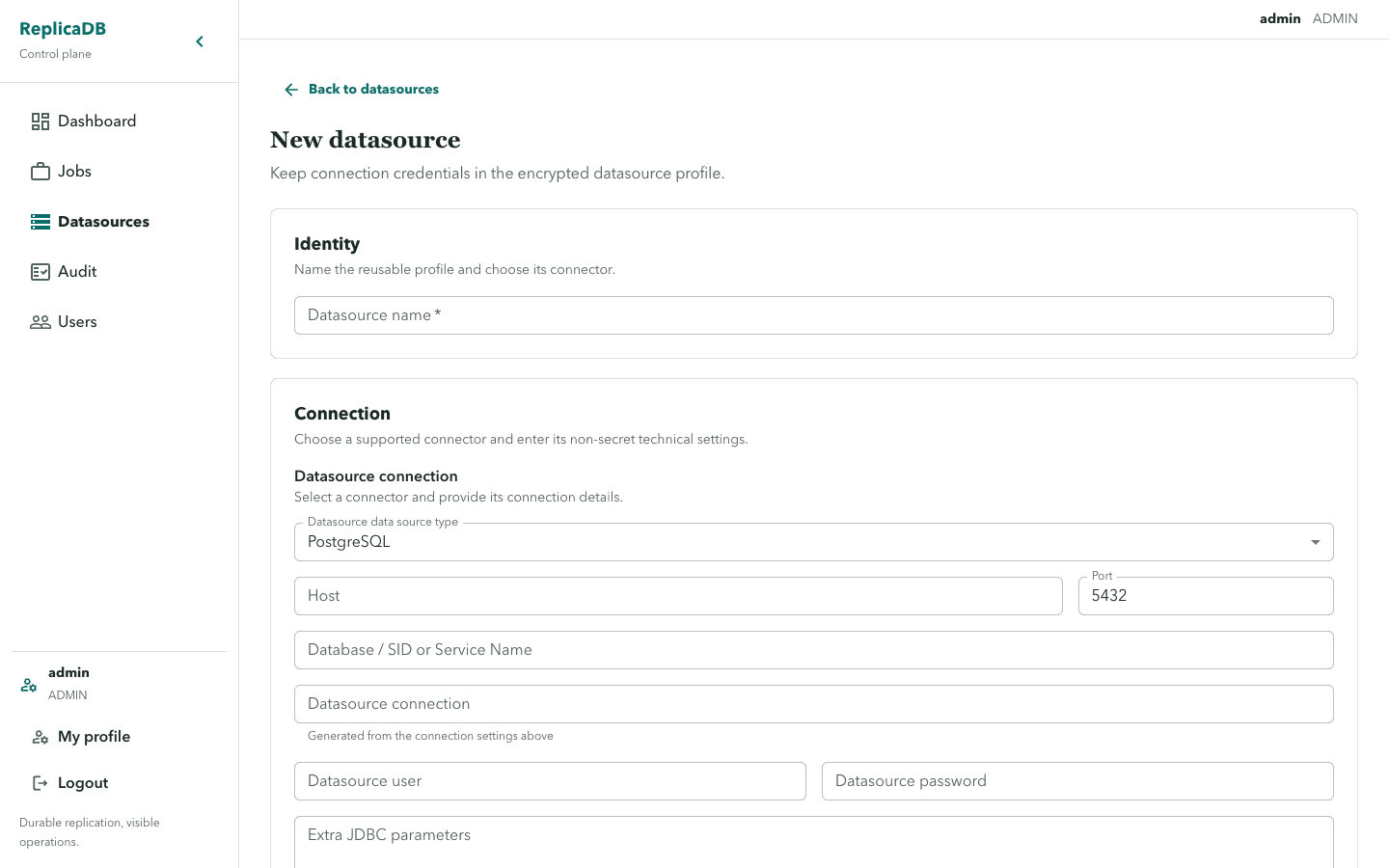The width and height of the screenshot is (1389, 868).
Task: Click the back arrow icon beside Back to datasources
Action: click(x=291, y=90)
